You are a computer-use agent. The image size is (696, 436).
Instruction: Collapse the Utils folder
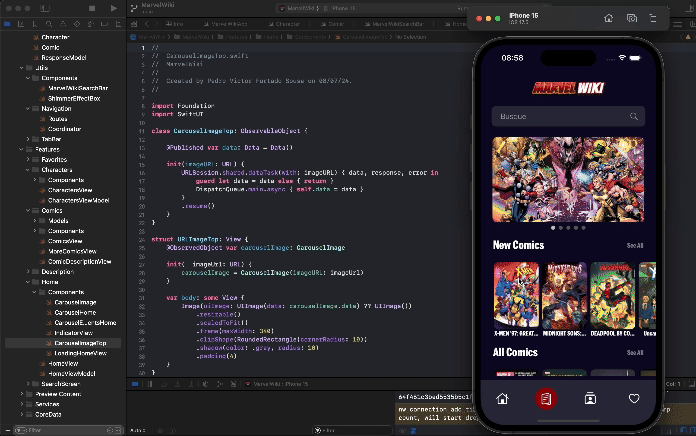point(21,68)
